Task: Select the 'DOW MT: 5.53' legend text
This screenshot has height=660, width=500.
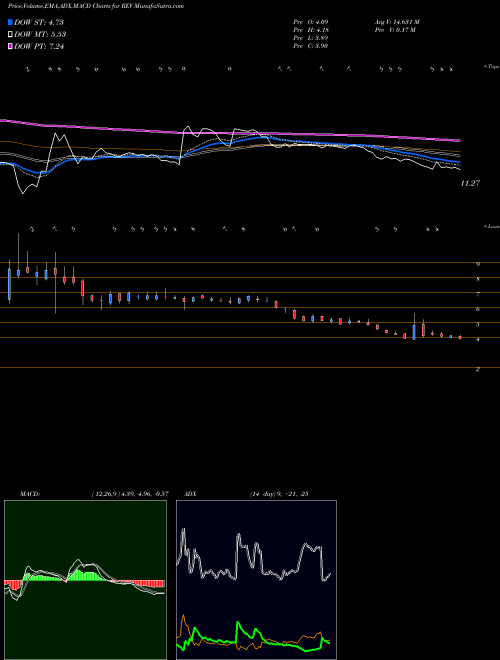Action: (x=40, y=35)
